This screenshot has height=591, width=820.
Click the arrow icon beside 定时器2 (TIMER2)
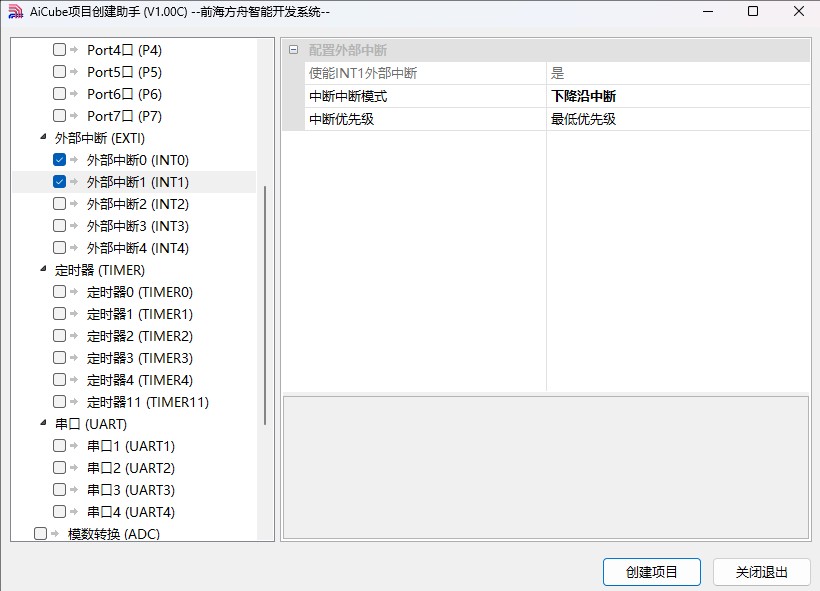(x=74, y=335)
